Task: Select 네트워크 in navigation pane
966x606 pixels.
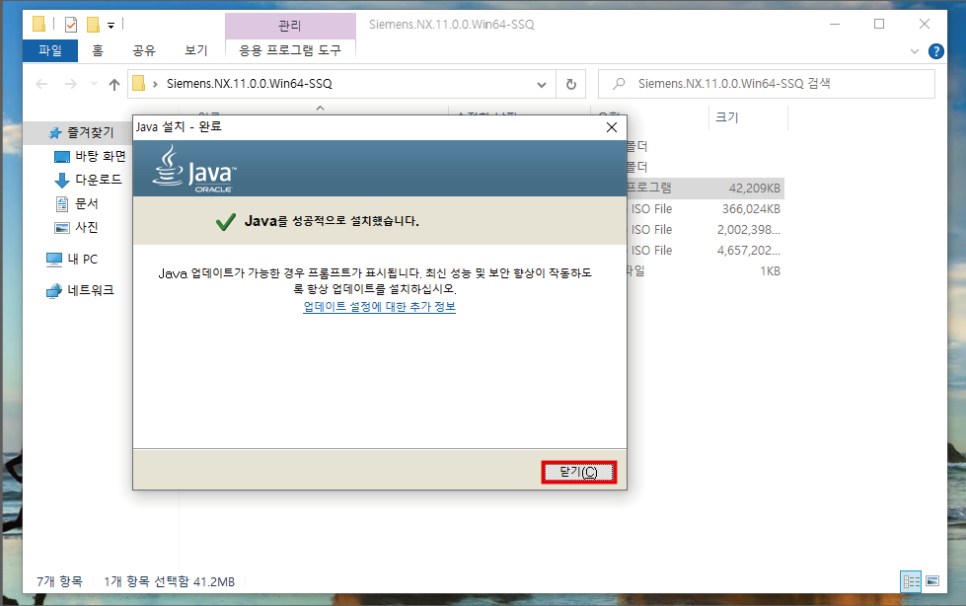Action: 91,290
